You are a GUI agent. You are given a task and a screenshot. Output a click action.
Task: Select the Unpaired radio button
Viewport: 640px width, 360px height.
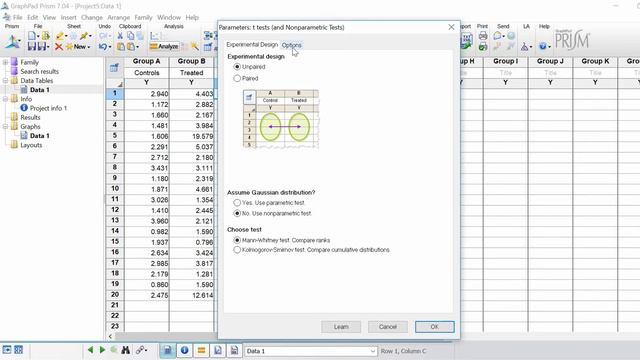click(237, 67)
